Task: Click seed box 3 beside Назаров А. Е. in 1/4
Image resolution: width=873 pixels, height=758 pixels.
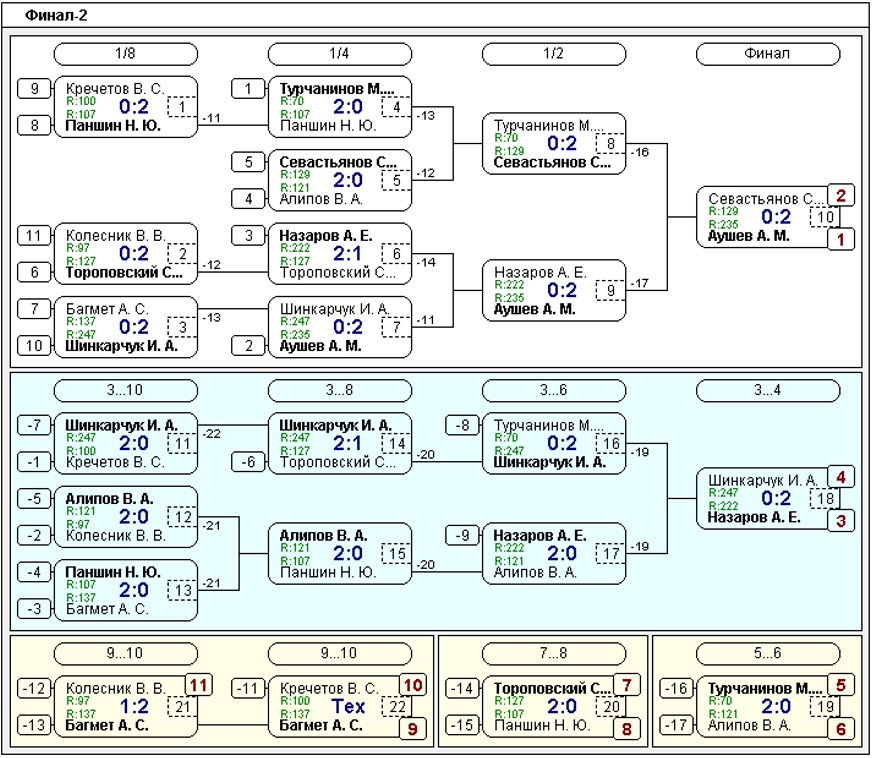Action: tap(248, 236)
